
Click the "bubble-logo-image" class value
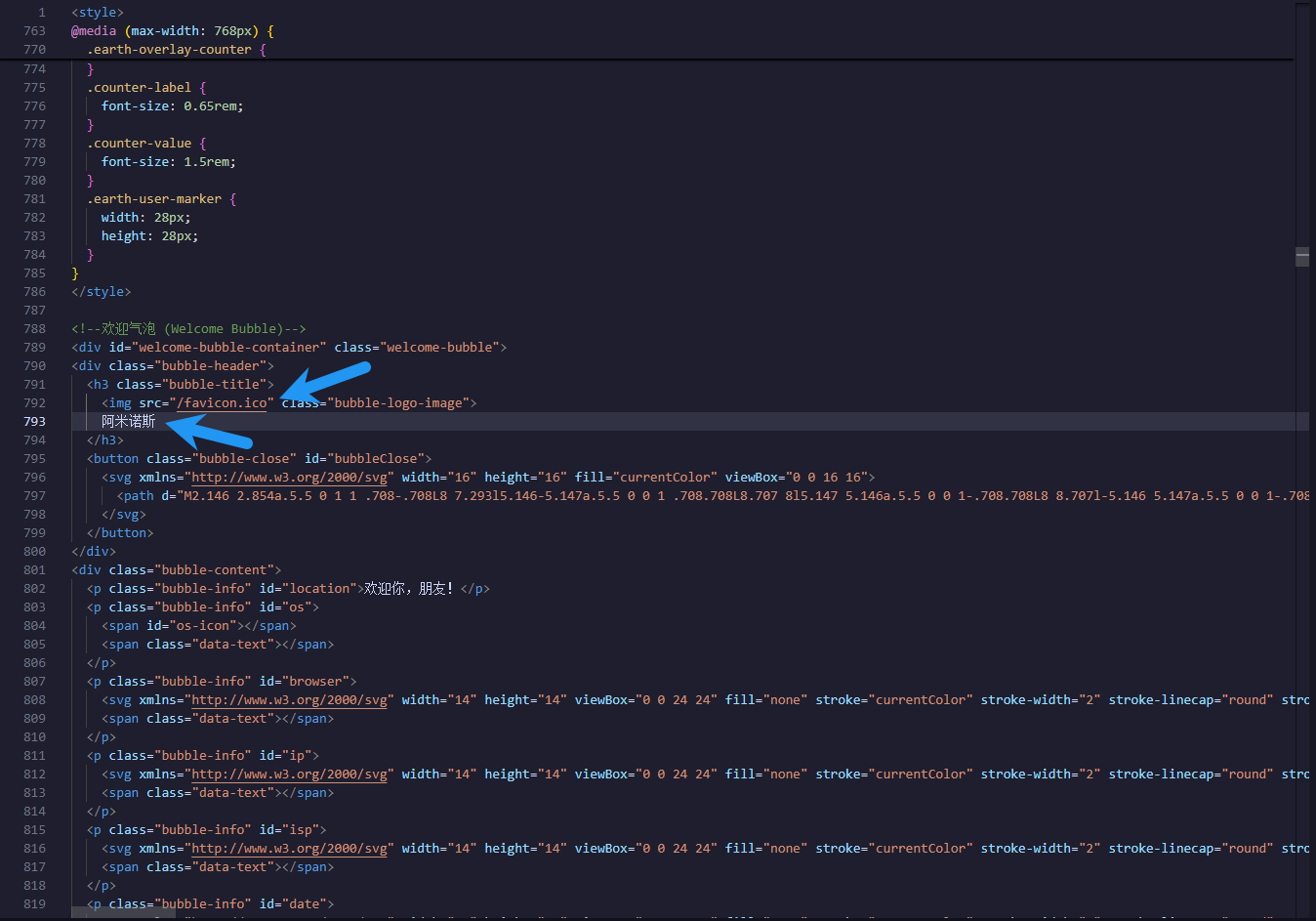tap(401, 403)
